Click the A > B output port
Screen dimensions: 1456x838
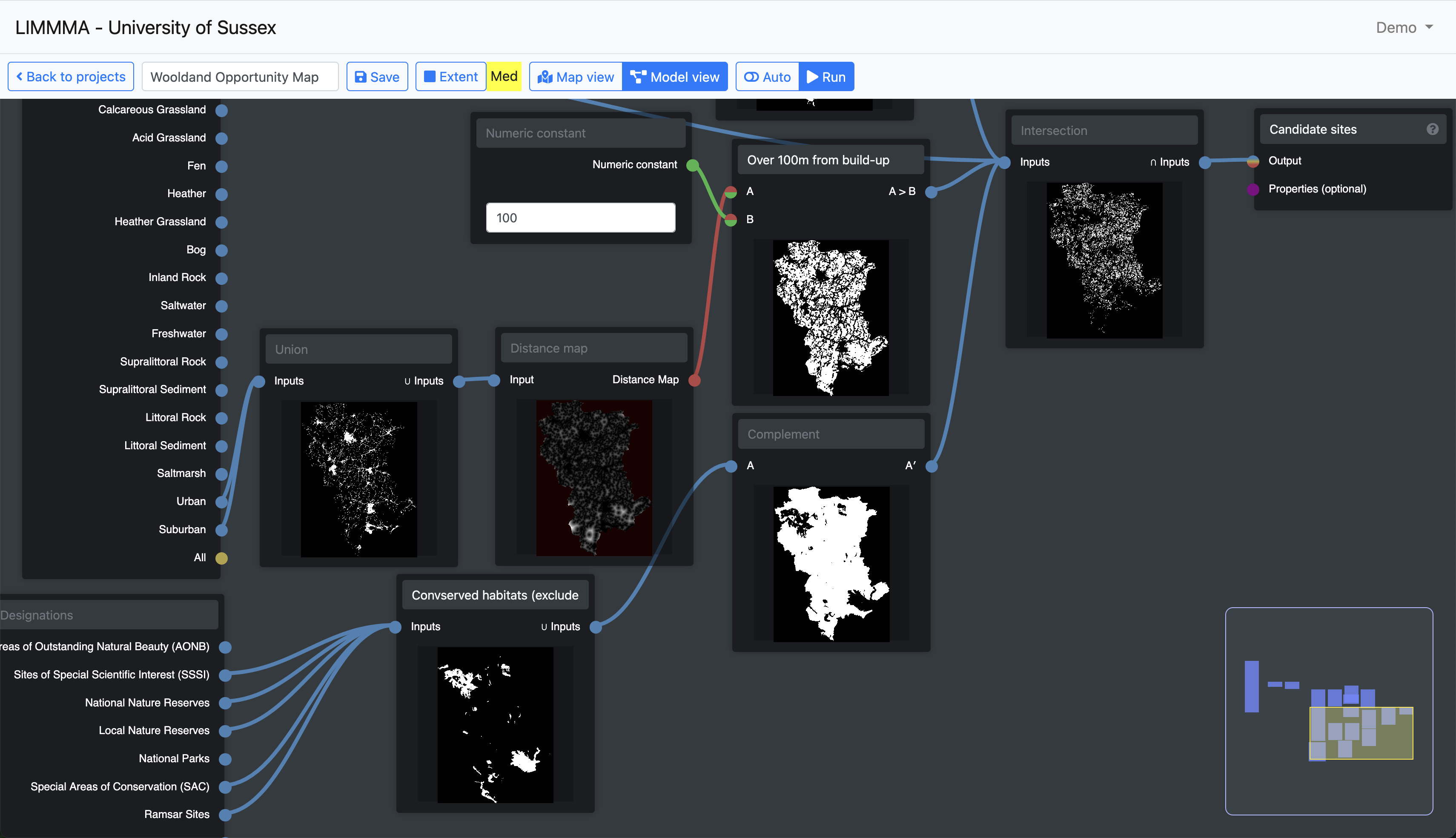tap(931, 192)
